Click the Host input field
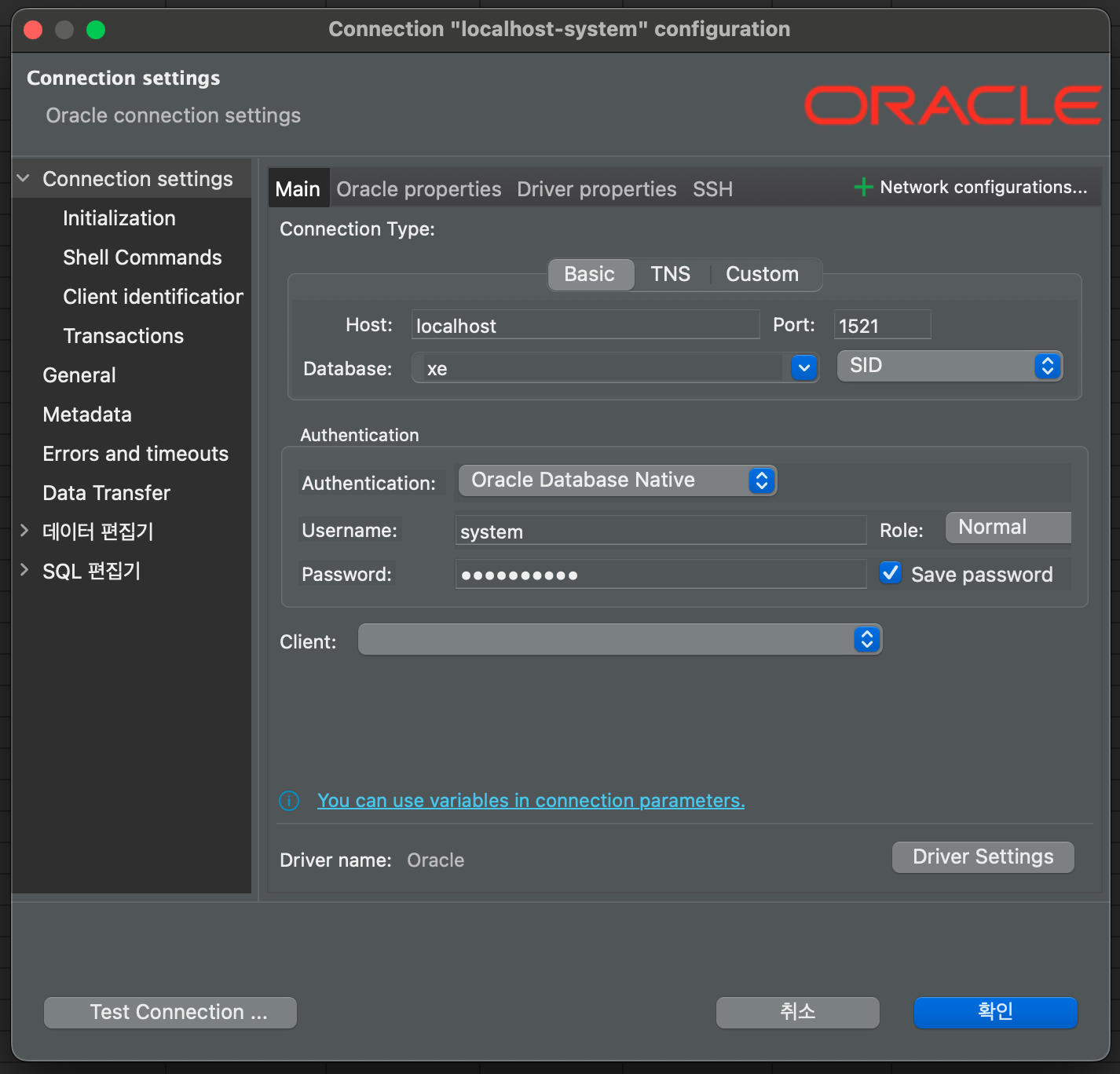The image size is (1120, 1074). coord(585,324)
